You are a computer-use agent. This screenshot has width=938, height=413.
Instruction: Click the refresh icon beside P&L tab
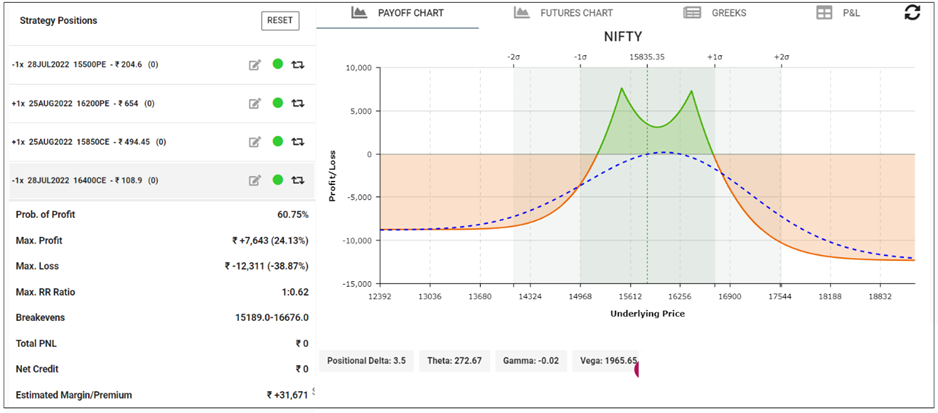coord(911,13)
